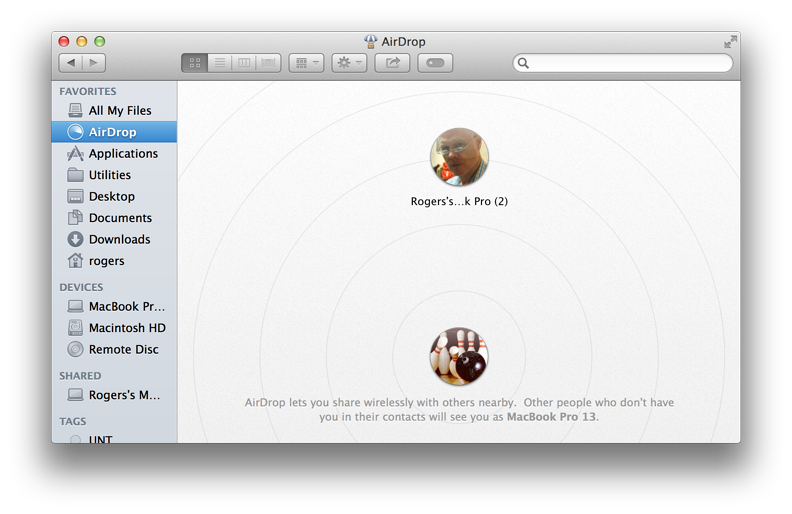792x514 pixels.
Task: Click the AirDrop parachute sidebar icon
Action: (x=75, y=132)
